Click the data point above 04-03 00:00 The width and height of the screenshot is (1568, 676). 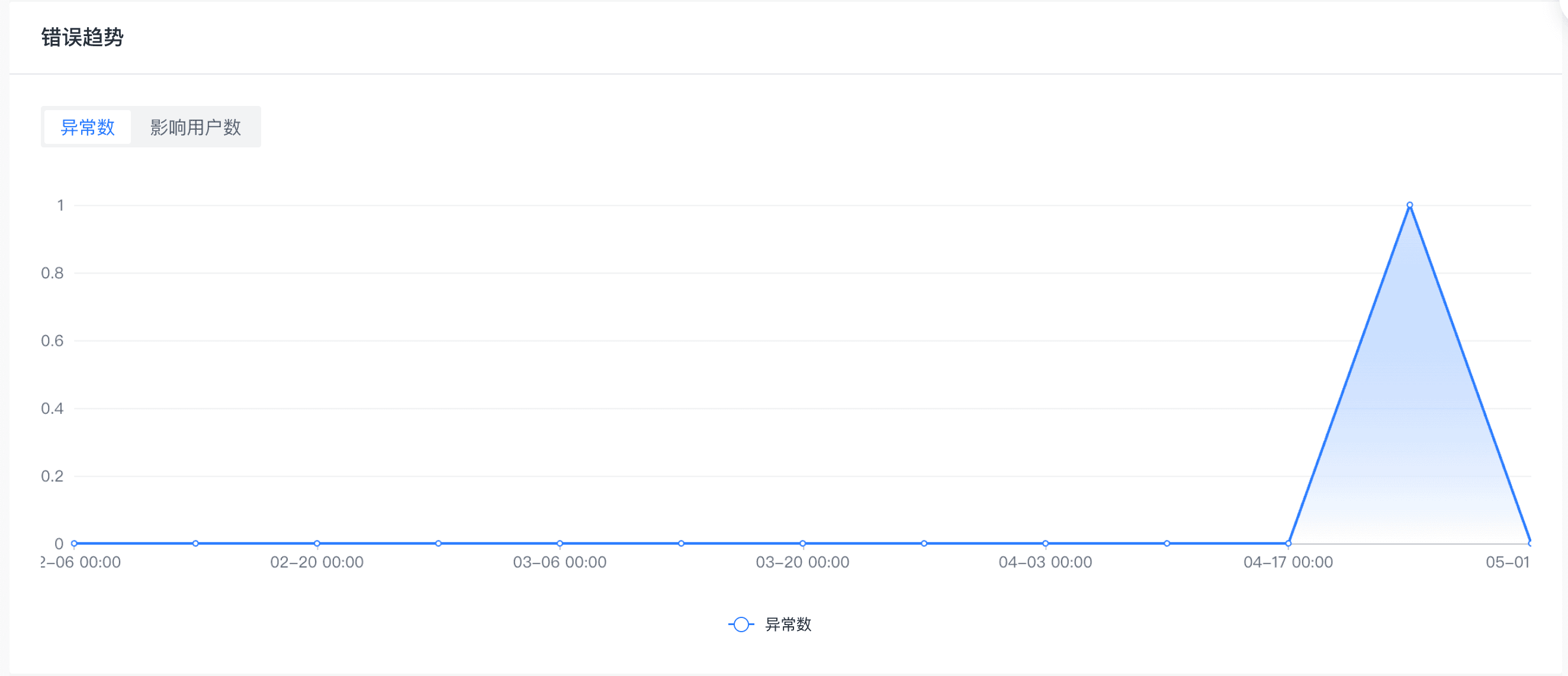point(1046,543)
